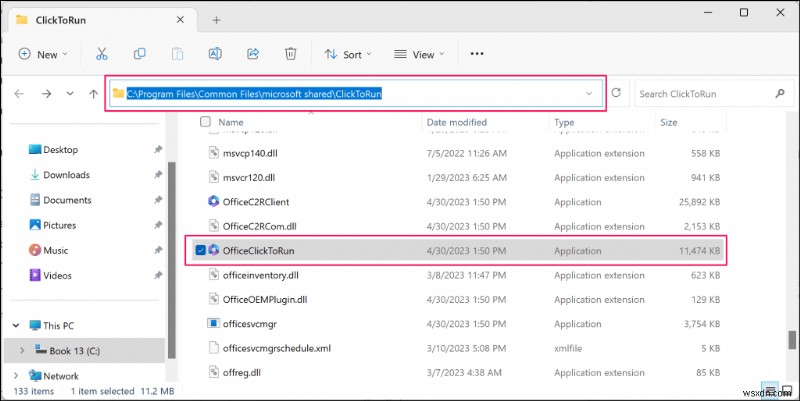
Task: Unpin Desktop using its pin icon
Action: (x=158, y=149)
